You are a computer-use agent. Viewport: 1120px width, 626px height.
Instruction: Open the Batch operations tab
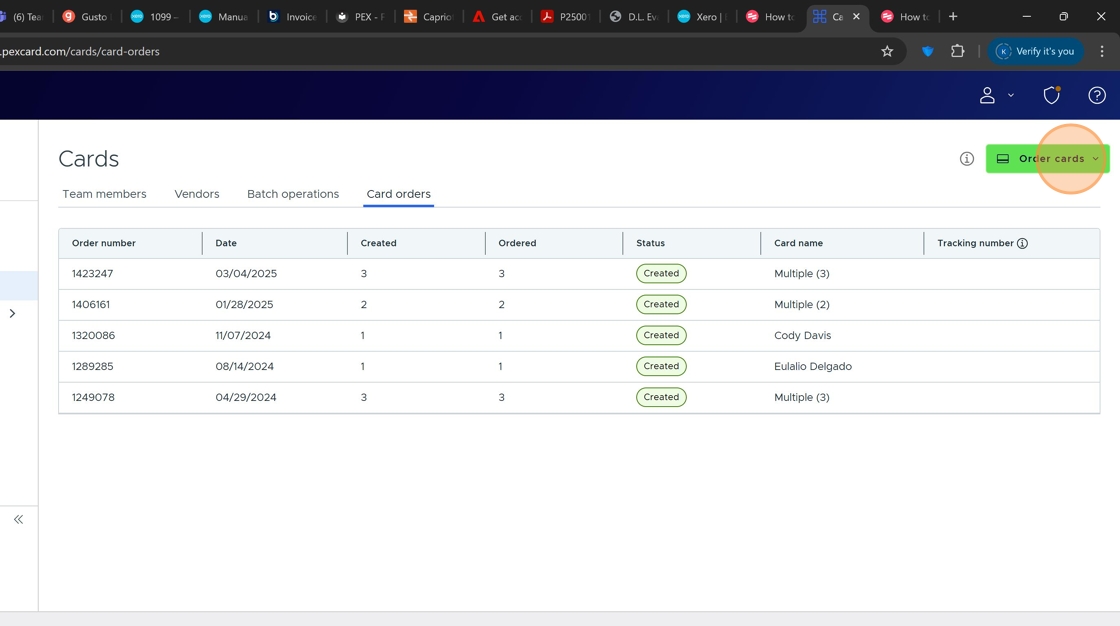(293, 194)
